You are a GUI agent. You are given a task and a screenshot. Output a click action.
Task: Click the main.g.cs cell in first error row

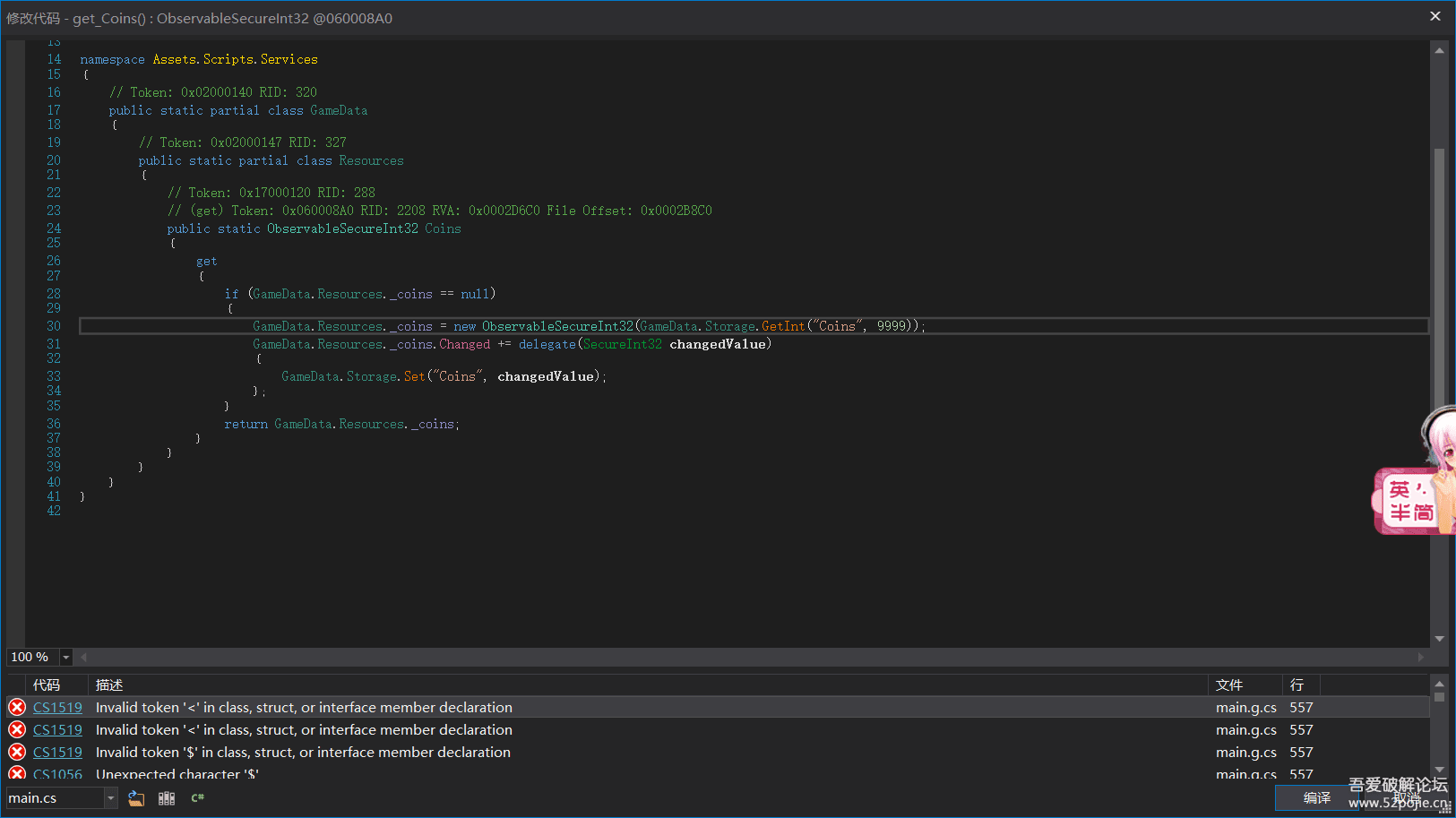[x=1246, y=708]
